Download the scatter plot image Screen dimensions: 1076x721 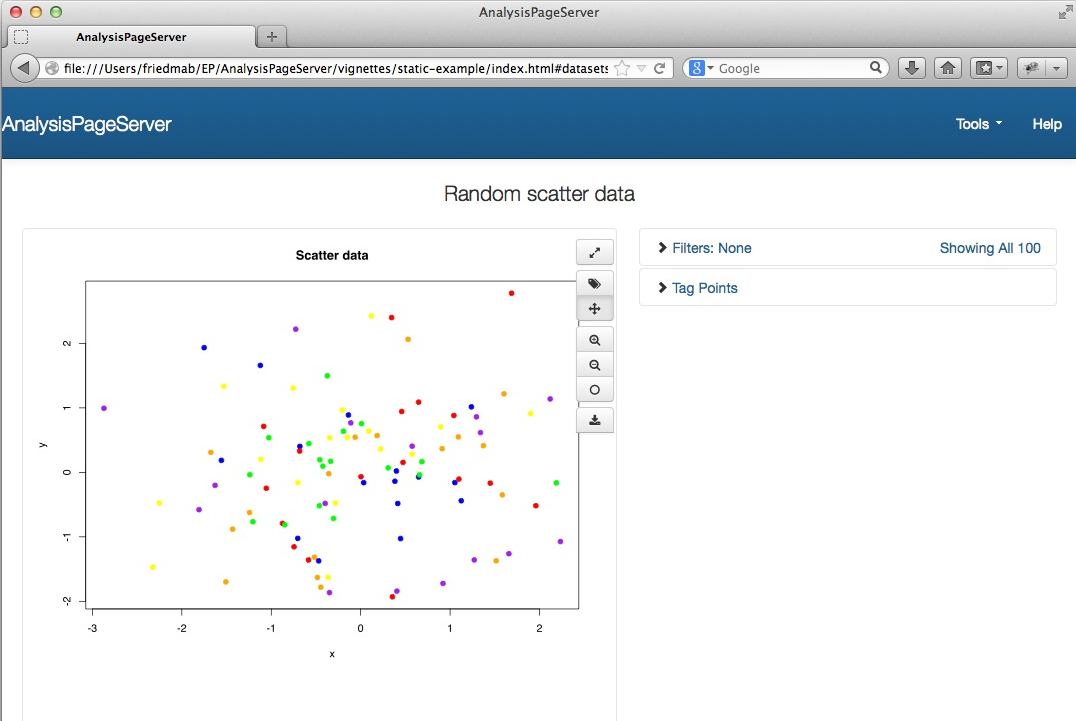pos(595,420)
